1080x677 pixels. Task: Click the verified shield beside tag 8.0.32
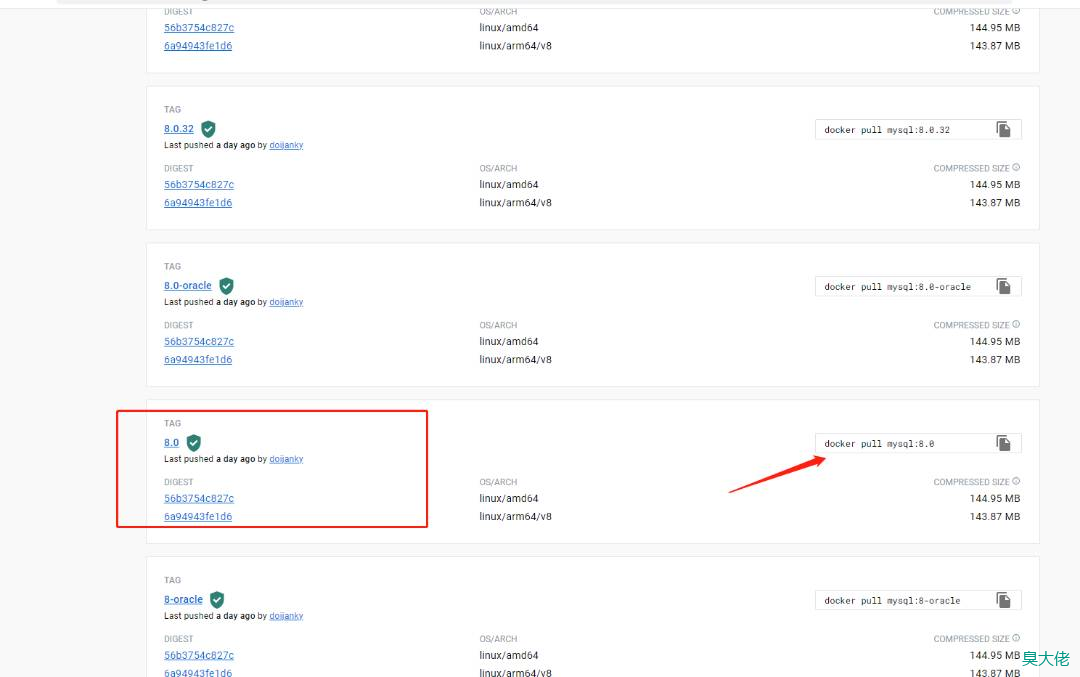coord(208,129)
